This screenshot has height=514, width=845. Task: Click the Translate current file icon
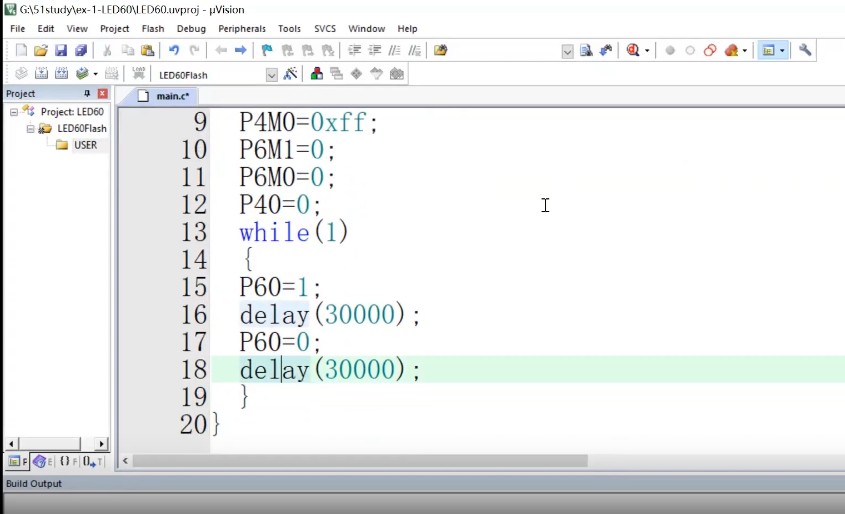22,73
